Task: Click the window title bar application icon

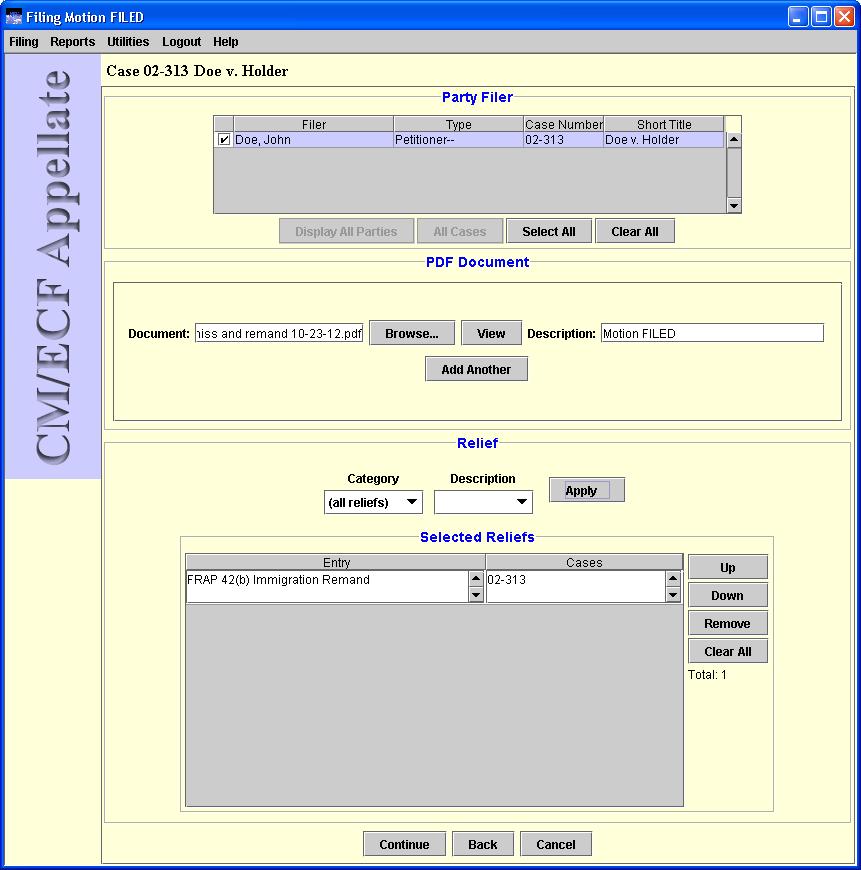Action: pyautogui.click(x=13, y=17)
